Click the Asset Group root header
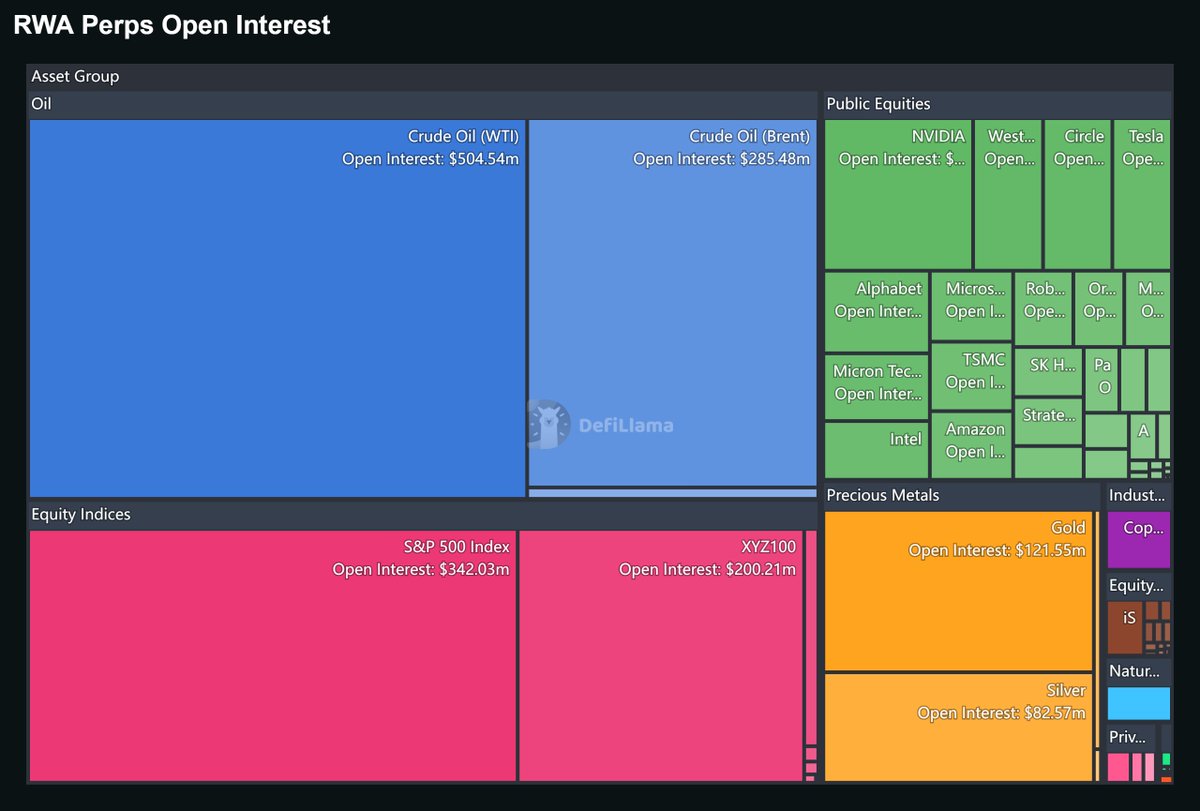The image size is (1200, 811). pyautogui.click(x=599, y=76)
